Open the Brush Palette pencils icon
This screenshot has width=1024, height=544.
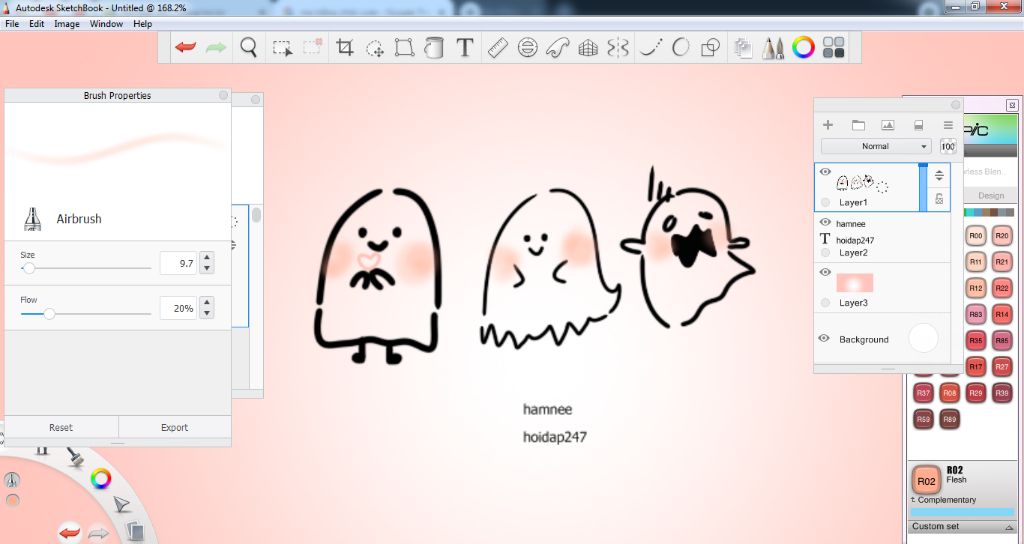pos(773,48)
